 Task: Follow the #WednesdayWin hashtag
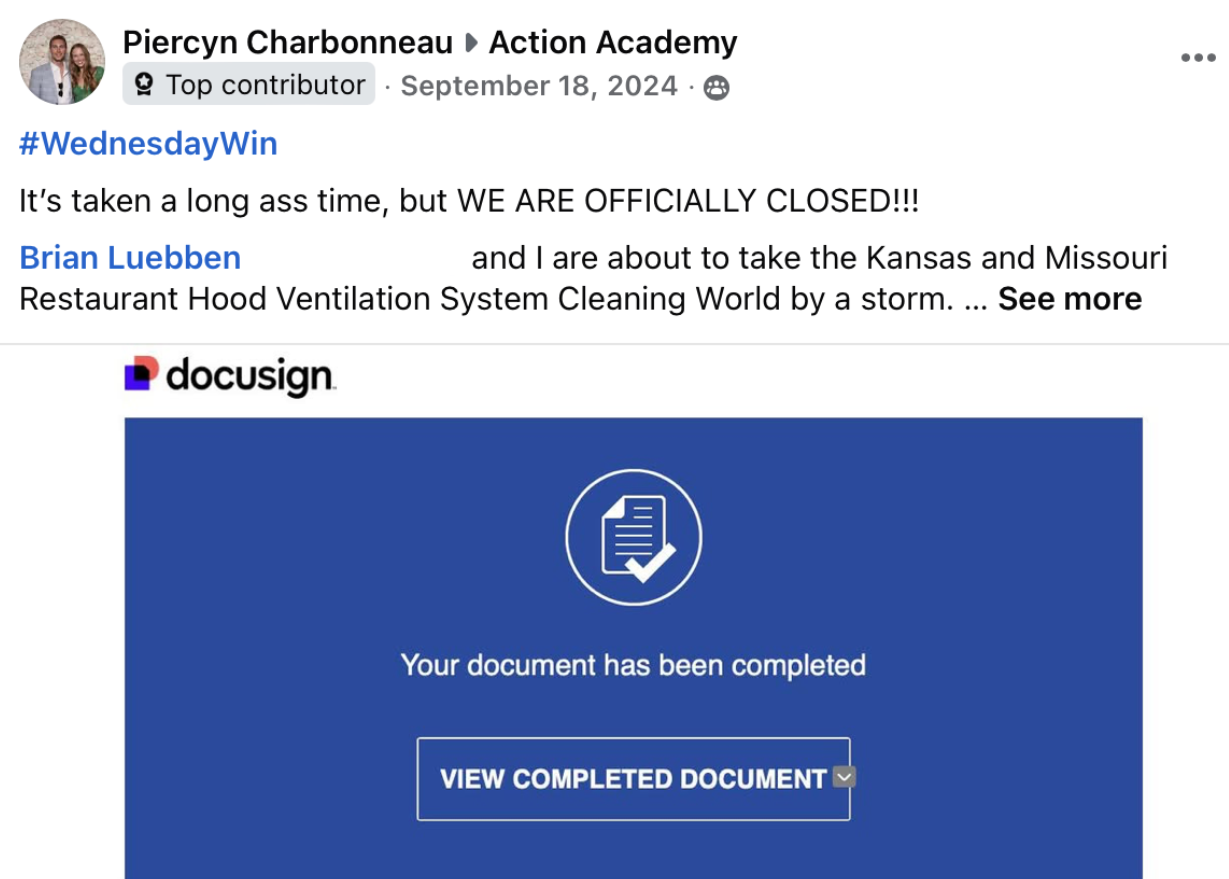pyautogui.click(x=148, y=144)
